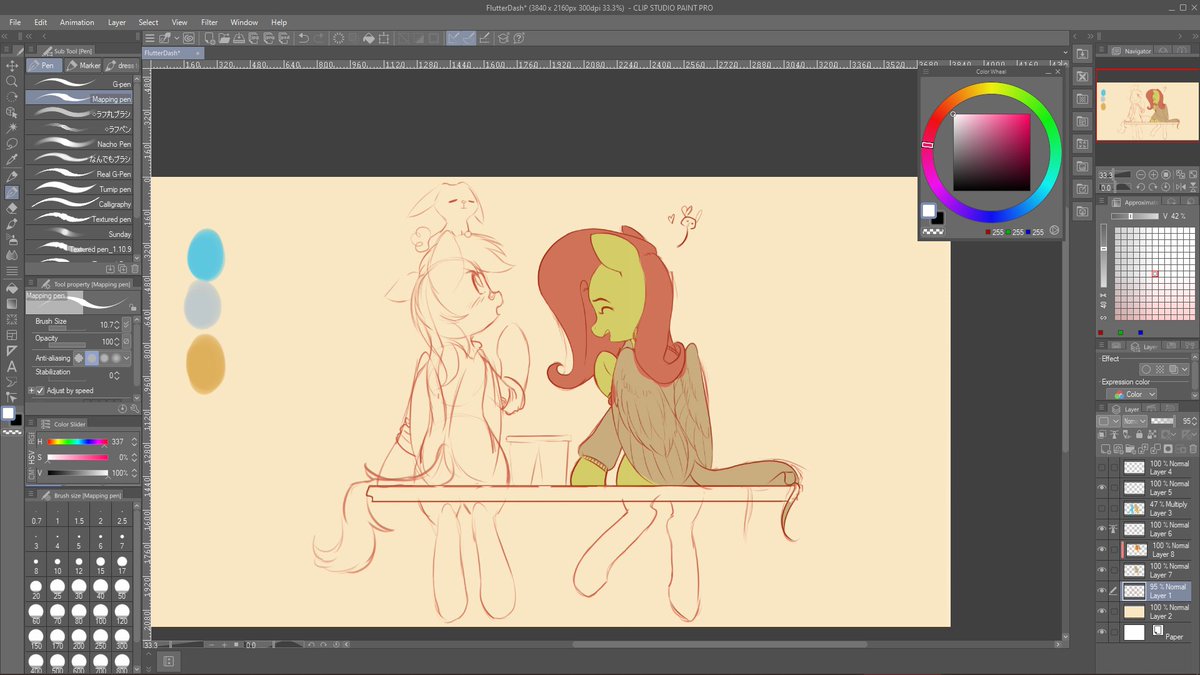Click the Open file folder icon
Screen dimensions: 1200x675
[x=225, y=38]
